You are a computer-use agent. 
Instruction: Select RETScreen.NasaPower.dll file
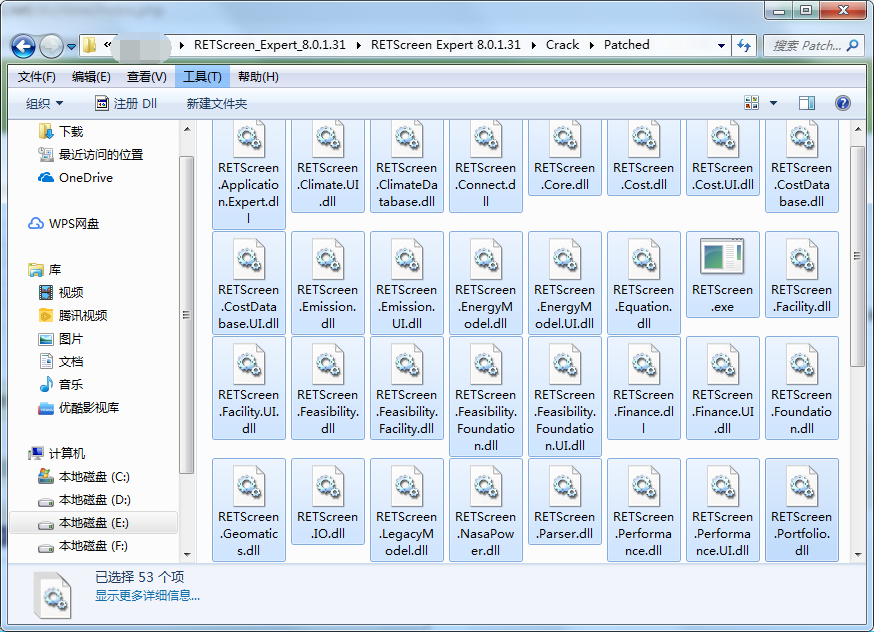(485, 509)
